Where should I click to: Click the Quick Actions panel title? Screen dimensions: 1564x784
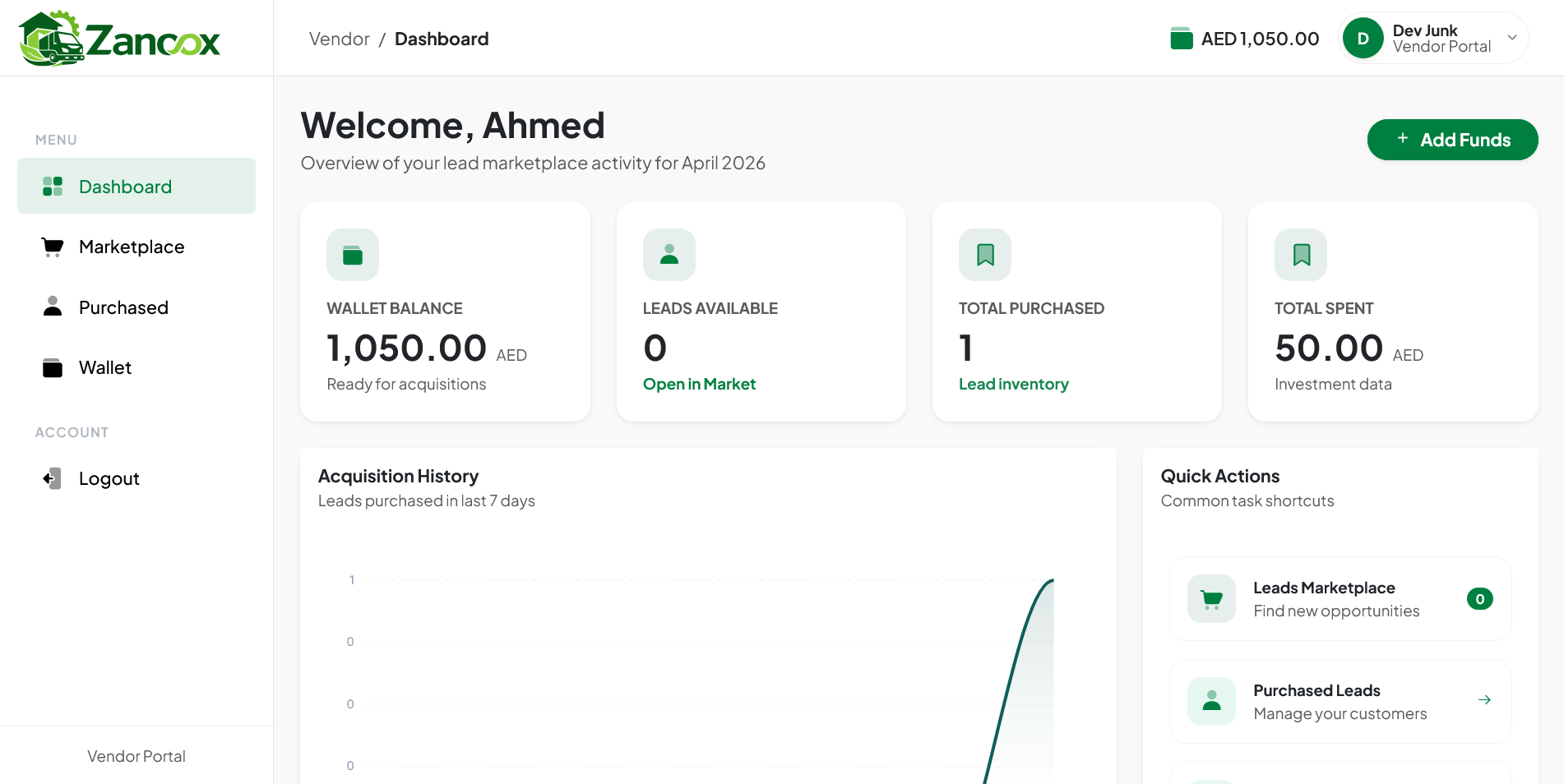pos(1219,476)
